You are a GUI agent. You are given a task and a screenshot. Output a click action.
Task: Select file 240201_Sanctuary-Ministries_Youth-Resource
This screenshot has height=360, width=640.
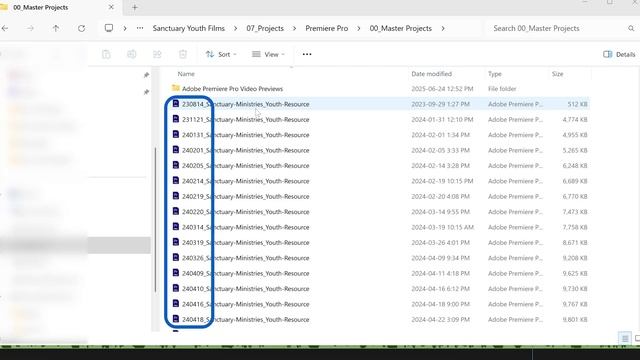[x=245, y=150]
